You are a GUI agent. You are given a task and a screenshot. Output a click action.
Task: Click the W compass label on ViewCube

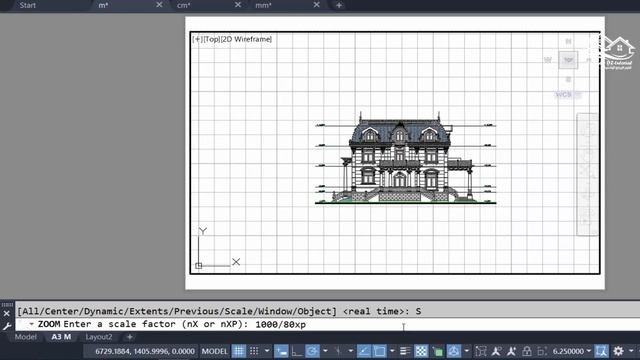point(548,60)
